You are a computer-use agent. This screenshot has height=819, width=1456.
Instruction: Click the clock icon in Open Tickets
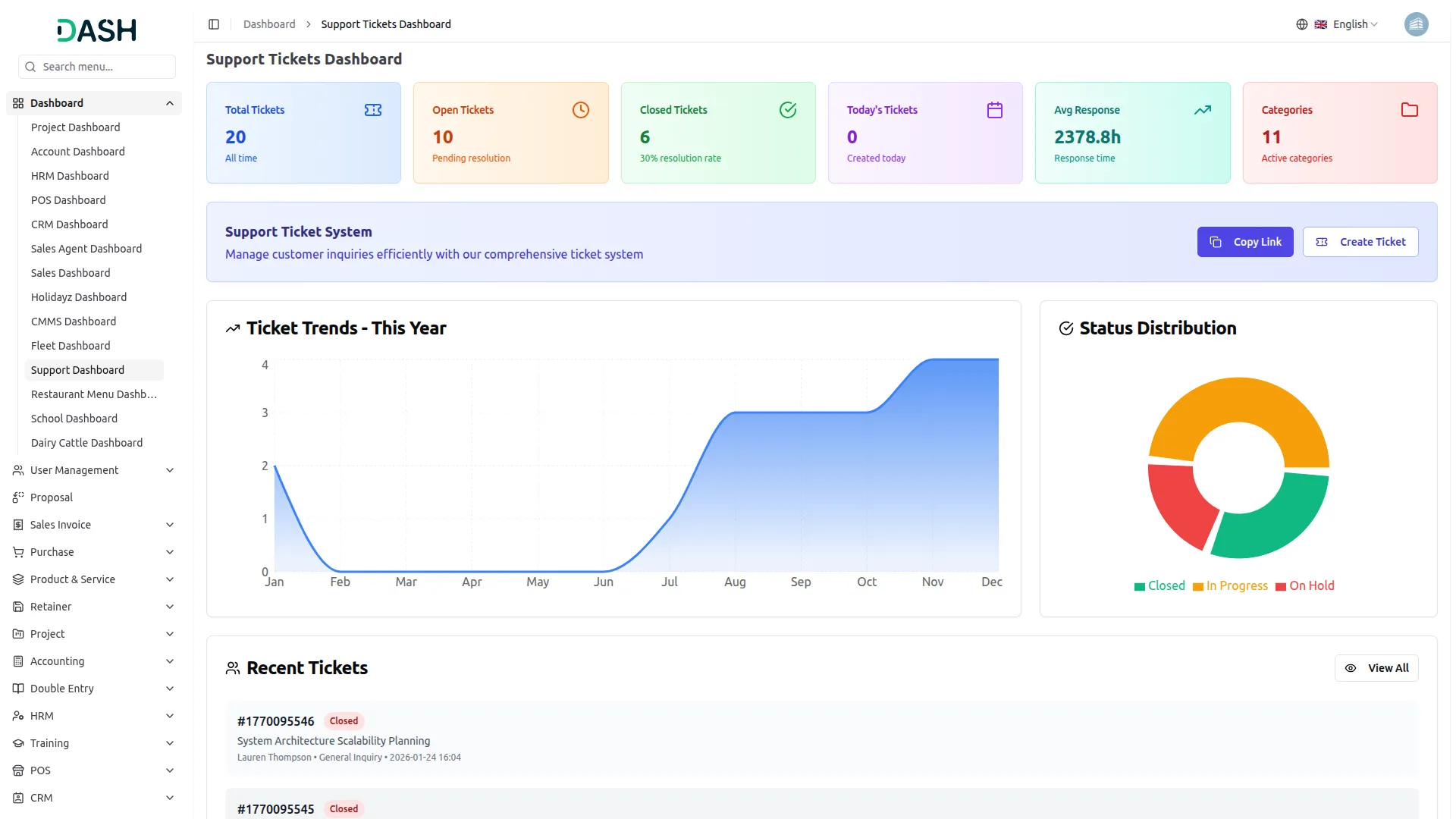(x=580, y=110)
